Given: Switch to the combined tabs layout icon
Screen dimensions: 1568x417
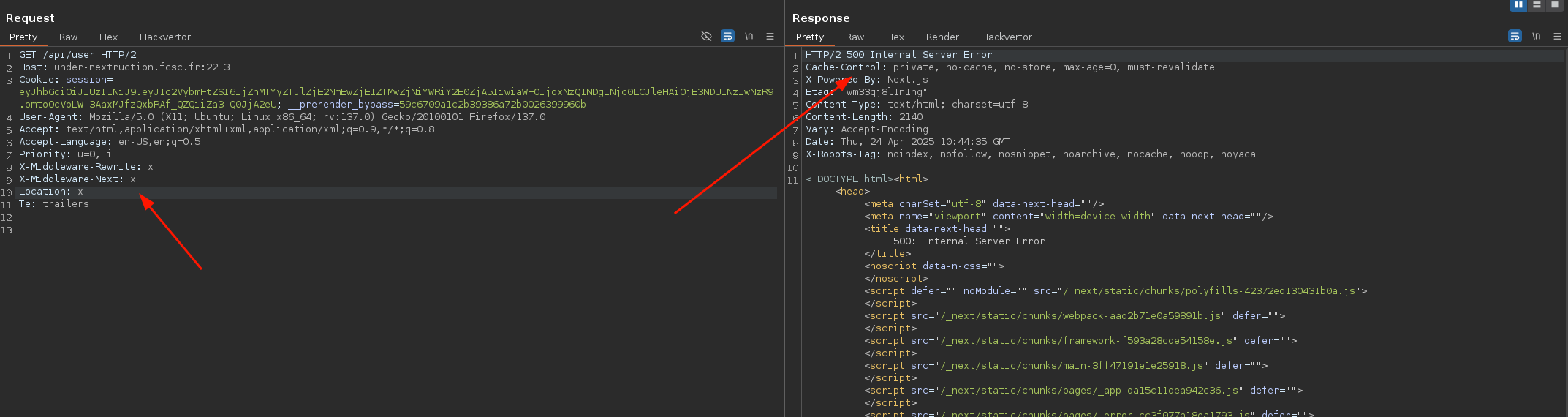Looking at the screenshot, I should tap(1555, 5).
